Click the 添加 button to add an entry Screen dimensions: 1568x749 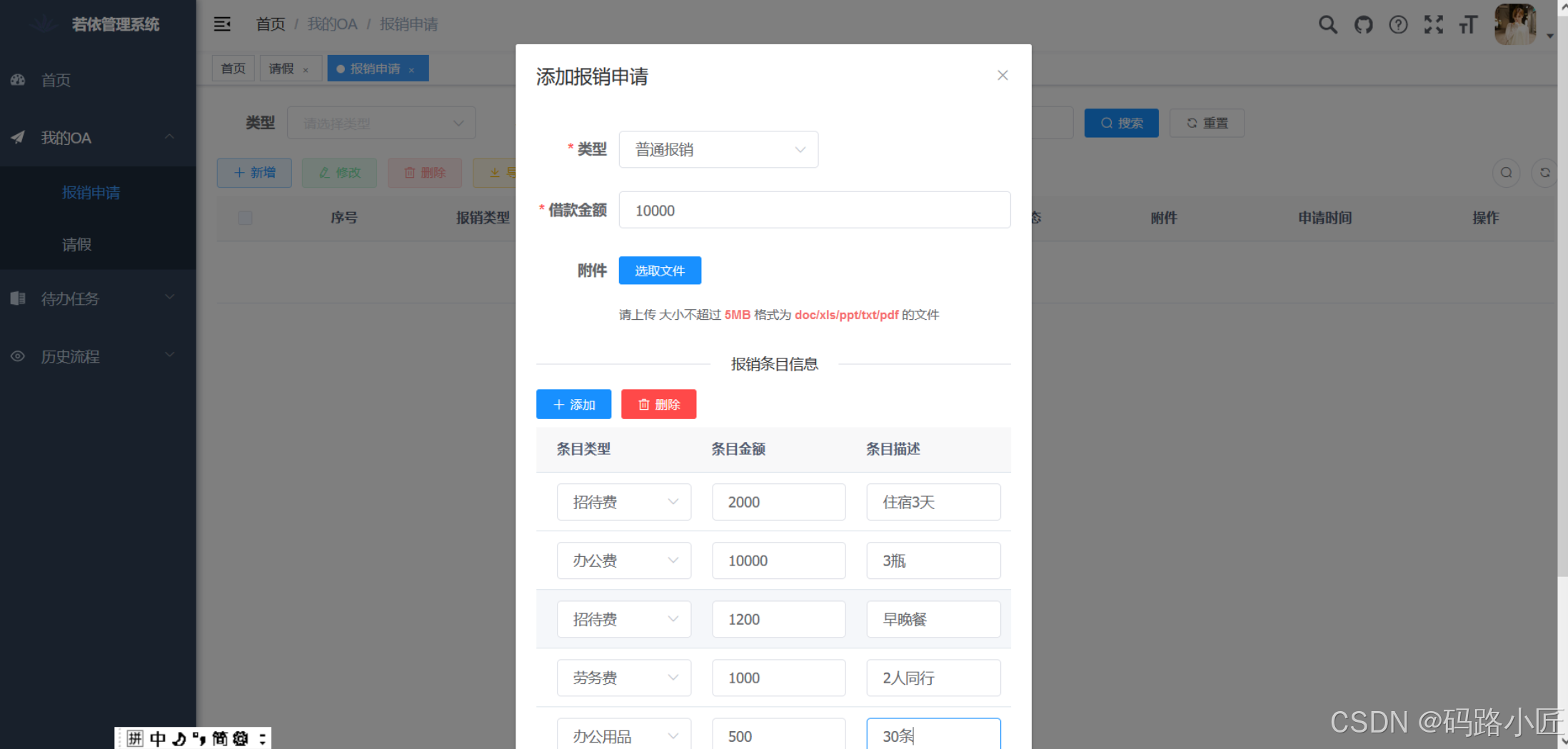point(573,404)
